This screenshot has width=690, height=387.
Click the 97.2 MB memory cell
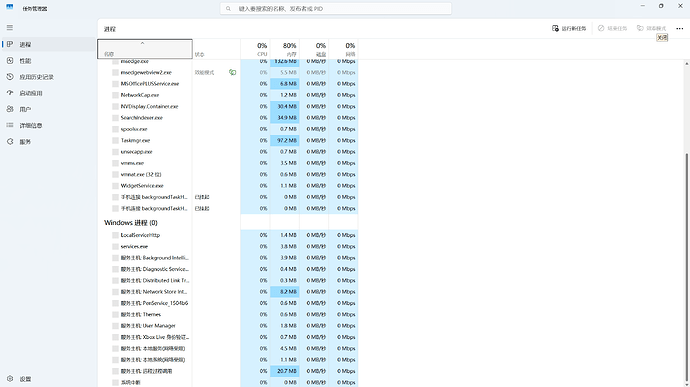point(285,140)
